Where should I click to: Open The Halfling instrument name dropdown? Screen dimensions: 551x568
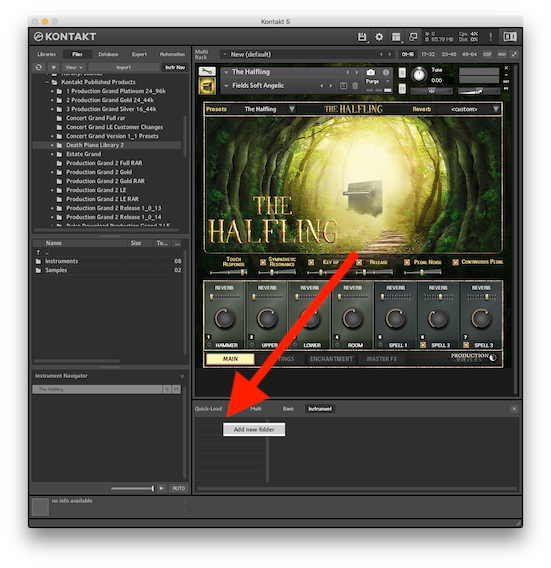tap(226, 72)
